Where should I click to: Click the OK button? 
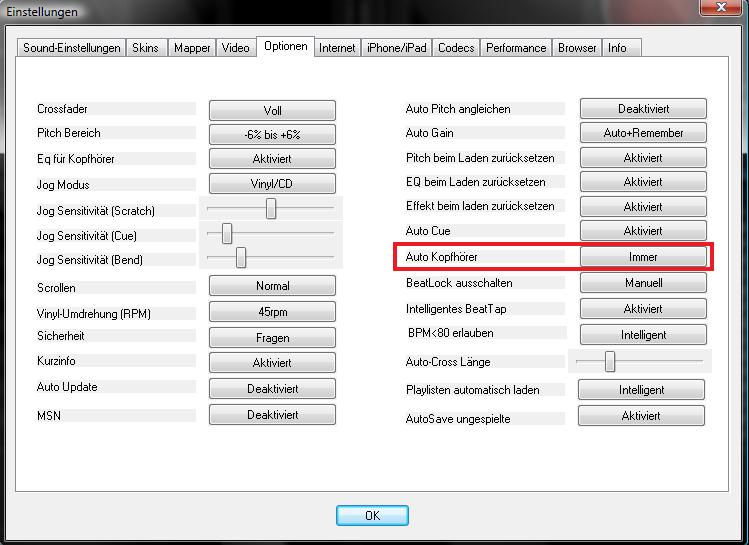click(x=372, y=516)
